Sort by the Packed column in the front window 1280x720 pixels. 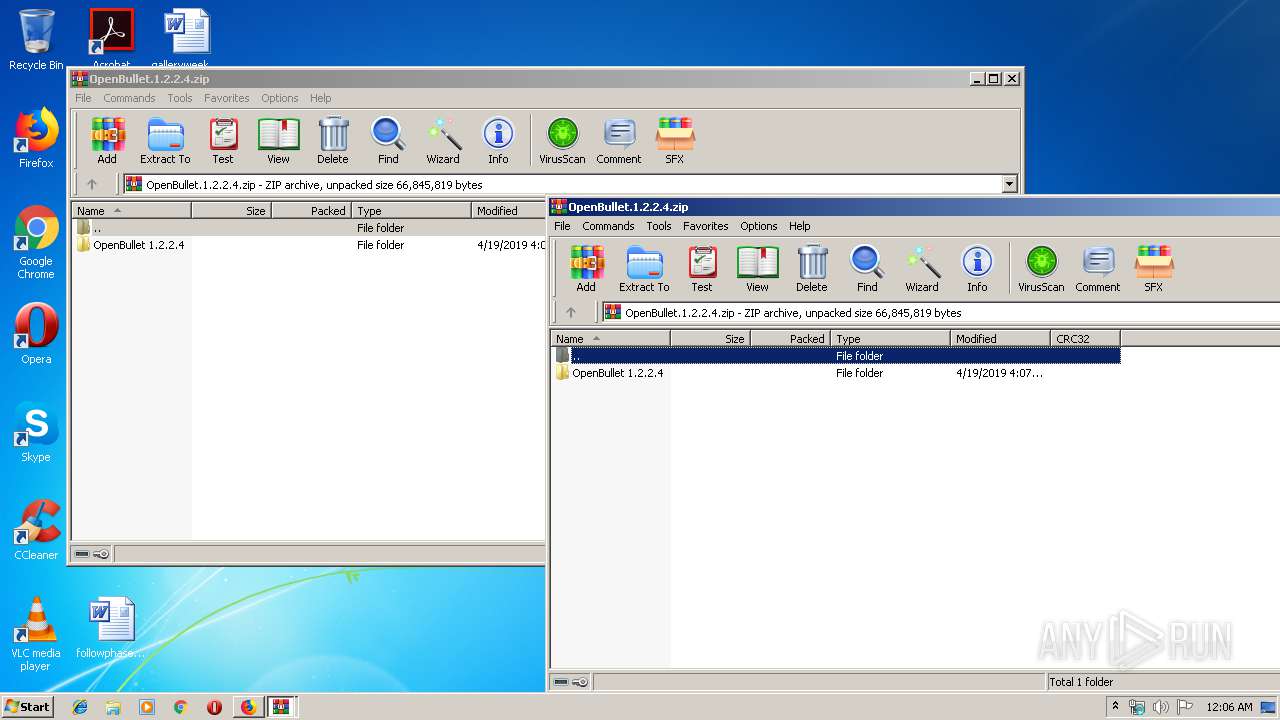tap(790, 338)
